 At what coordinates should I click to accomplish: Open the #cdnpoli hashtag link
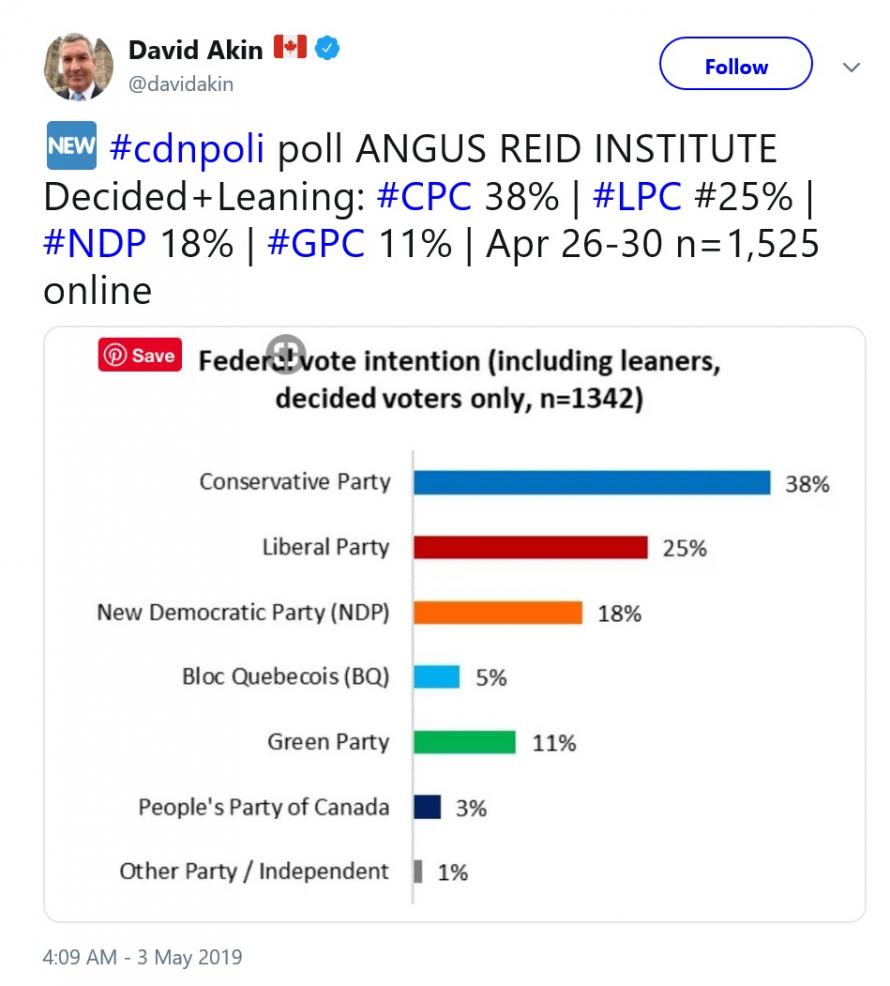[186, 149]
